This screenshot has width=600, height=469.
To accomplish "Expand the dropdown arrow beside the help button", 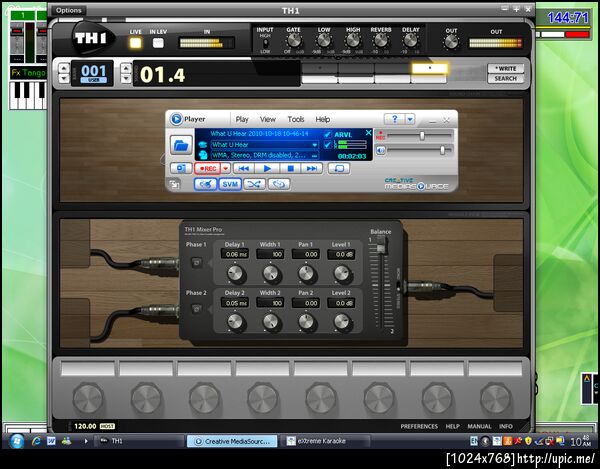I will tap(410, 119).
